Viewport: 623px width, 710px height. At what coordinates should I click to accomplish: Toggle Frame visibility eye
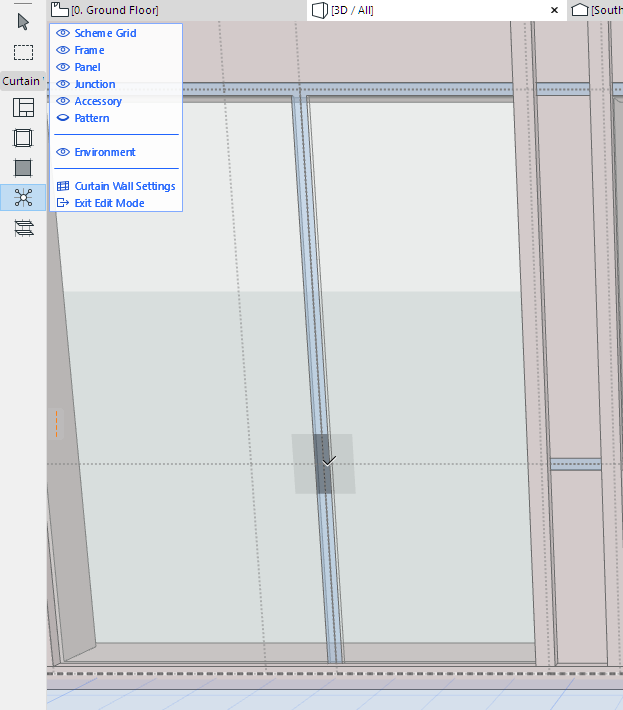point(63,50)
